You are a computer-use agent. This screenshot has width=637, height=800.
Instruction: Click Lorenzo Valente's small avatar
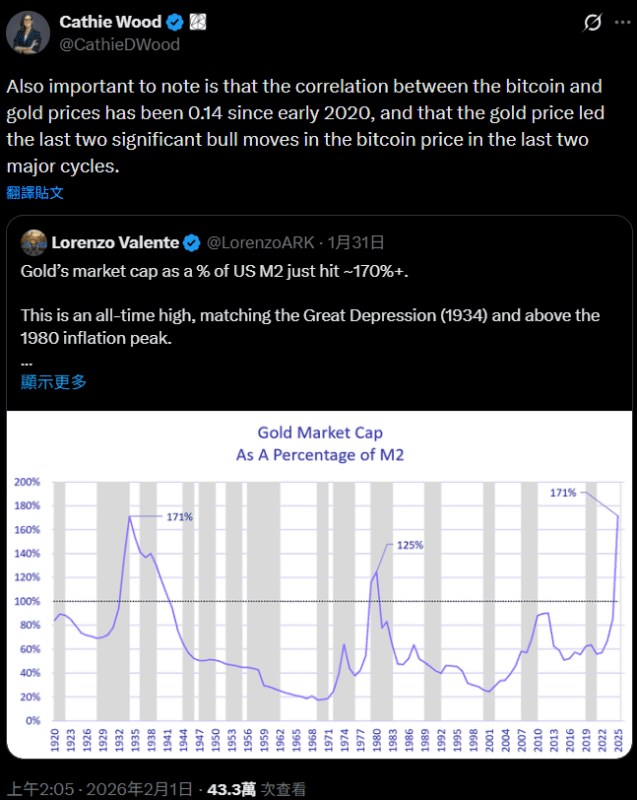[33, 243]
